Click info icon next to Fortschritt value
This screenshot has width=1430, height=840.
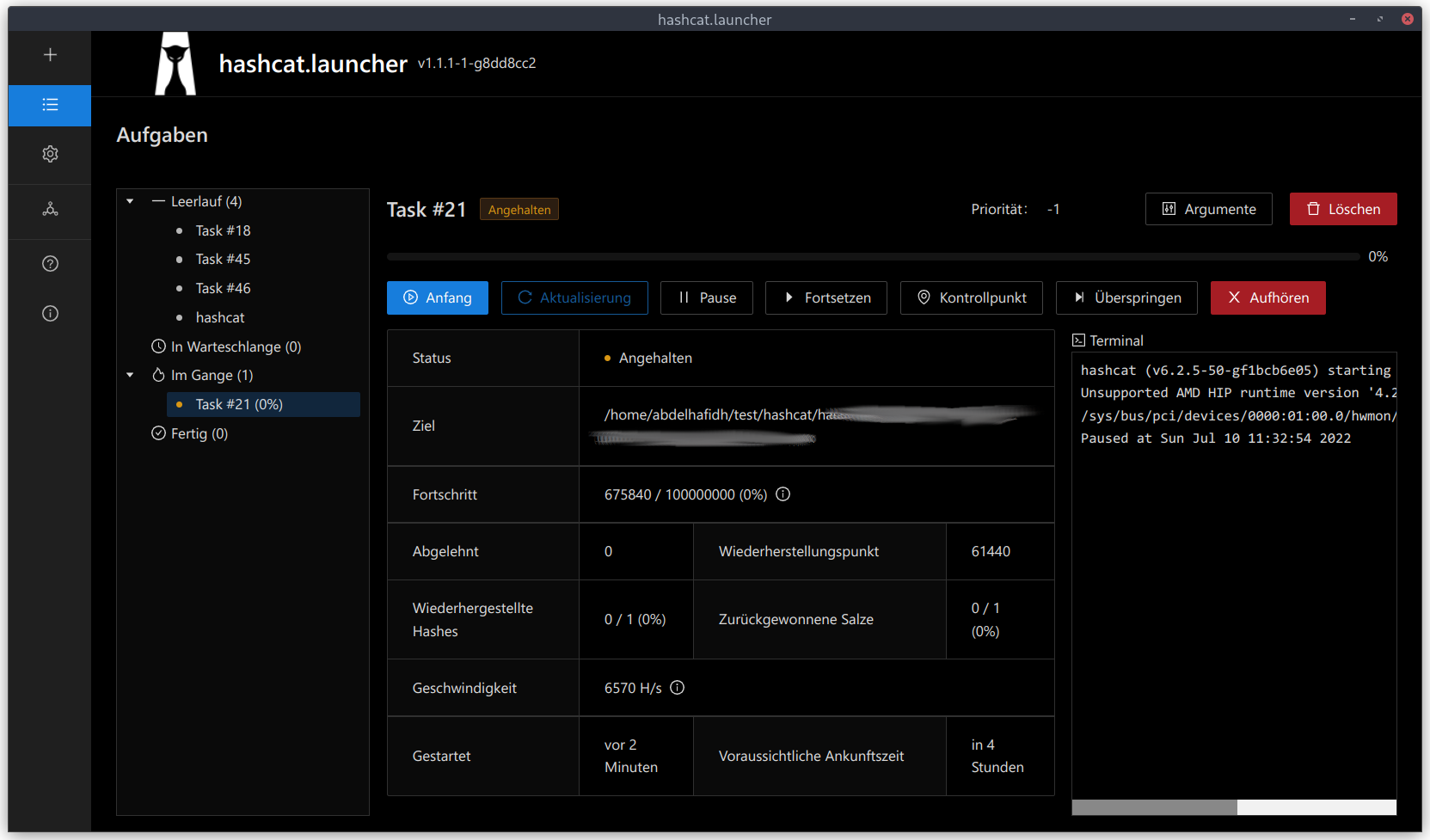pos(783,494)
